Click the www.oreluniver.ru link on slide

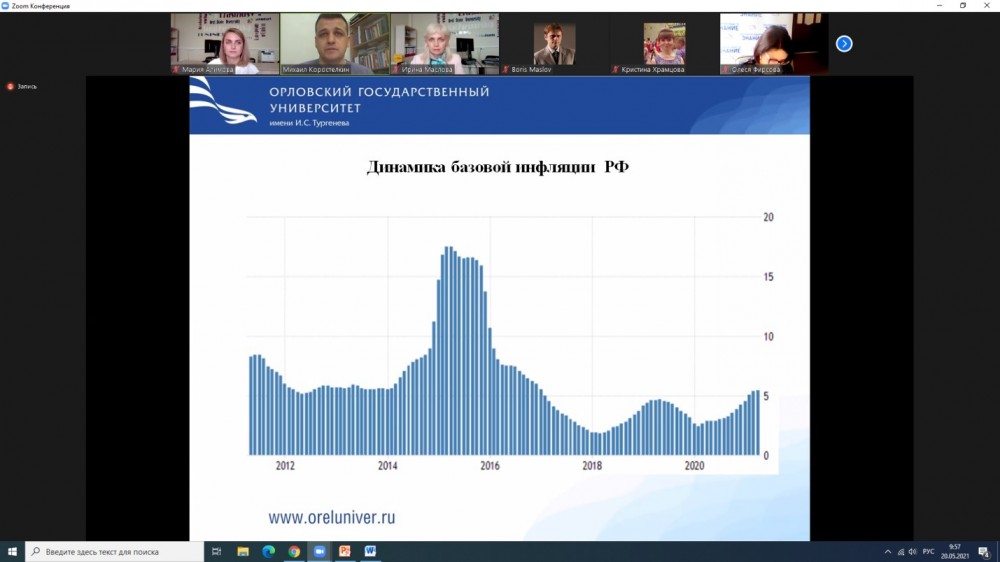(331, 517)
